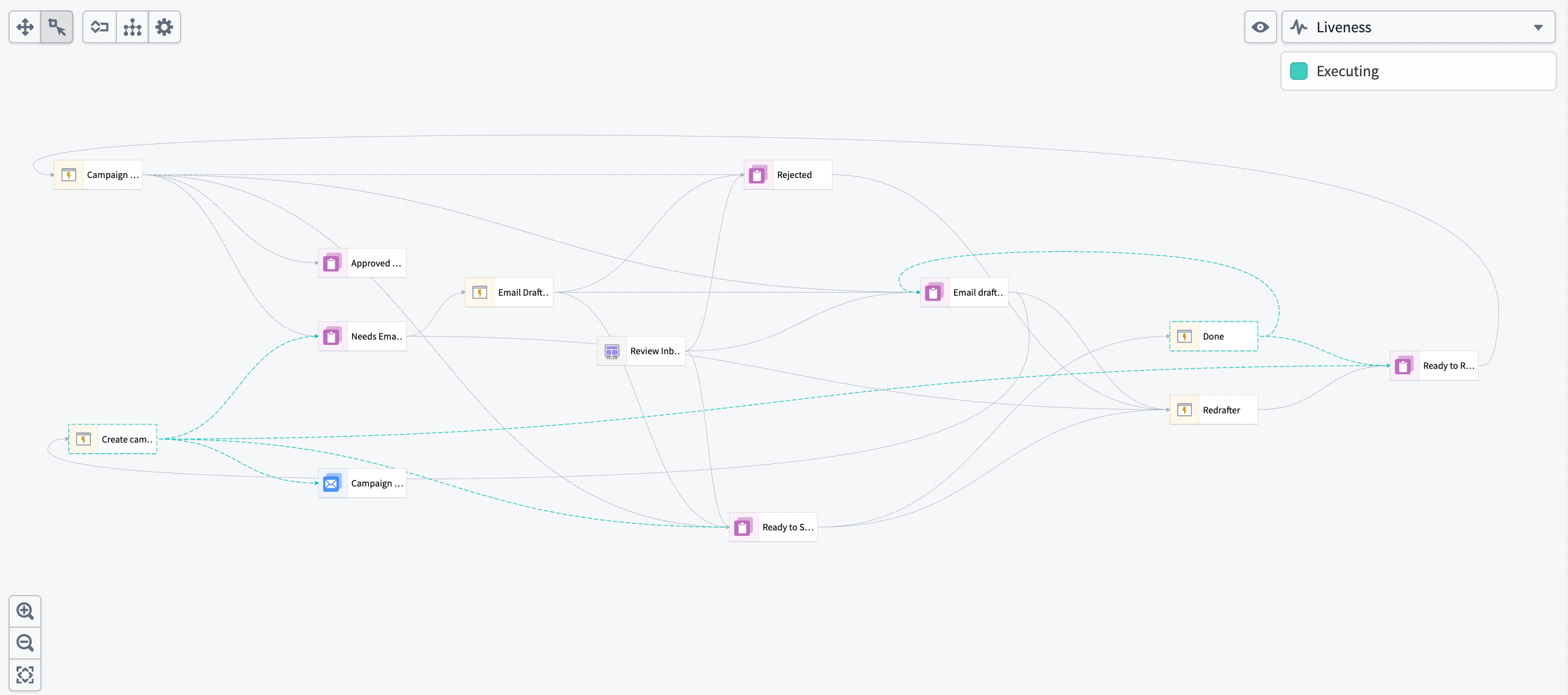Toggle the eye visibility button

point(1260,27)
